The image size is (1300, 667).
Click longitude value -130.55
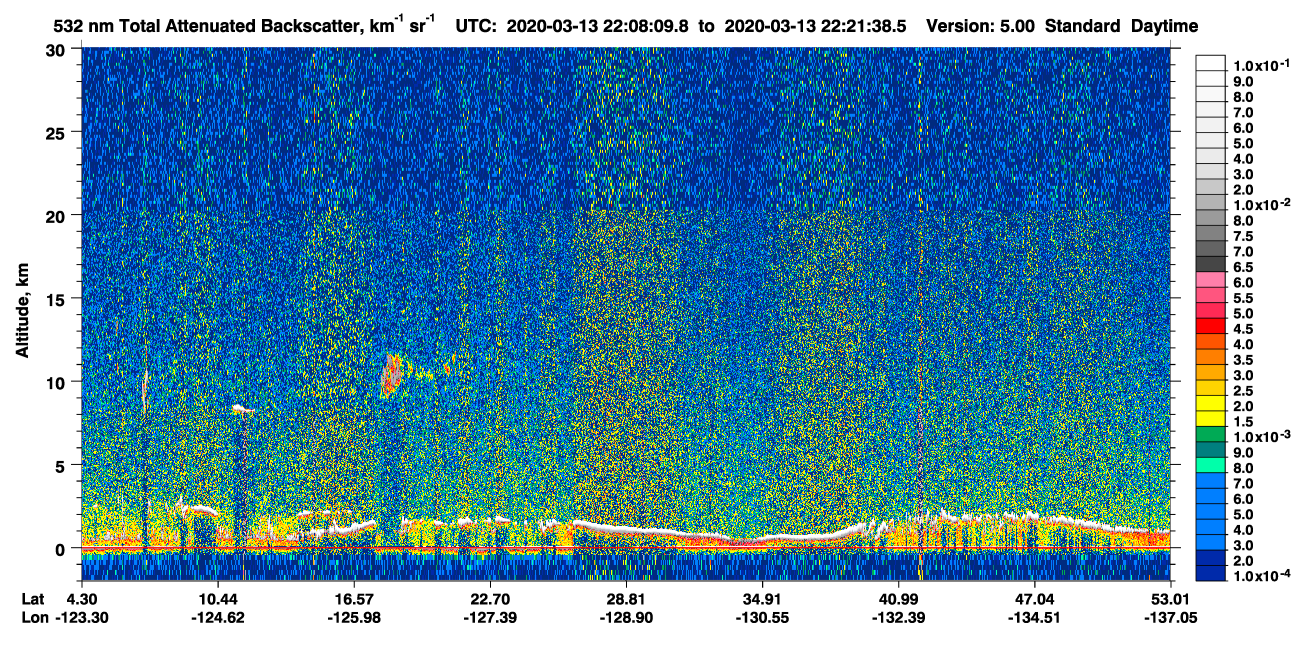coord(762,617)
